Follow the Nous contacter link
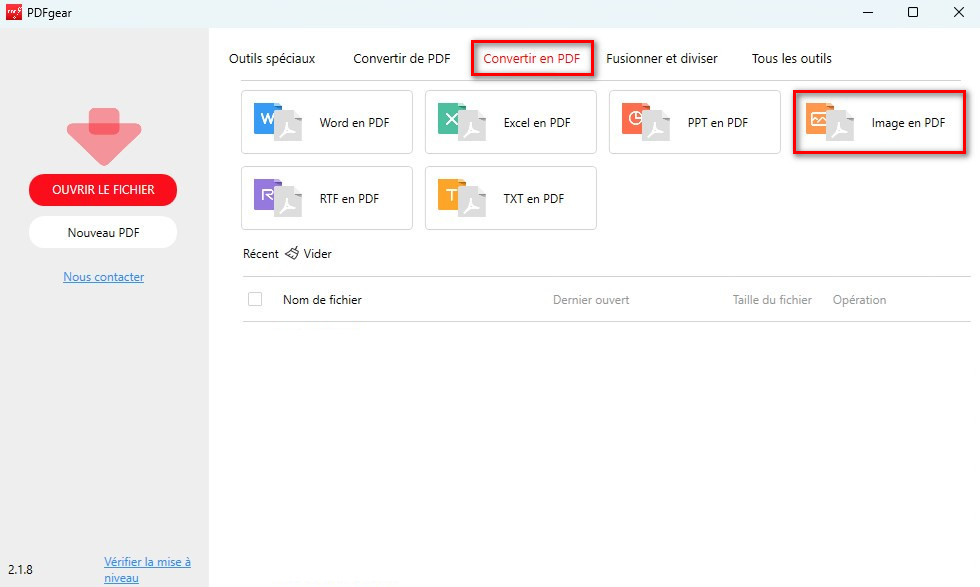 (103, 276)
